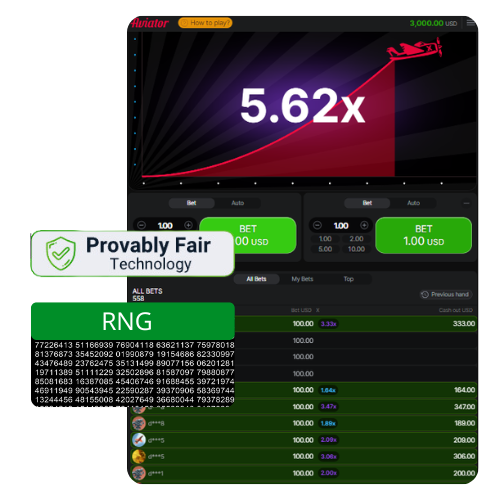
Task: Click the 209.00 cash out value
Action: pyautogui.click(x=464, y=440)
